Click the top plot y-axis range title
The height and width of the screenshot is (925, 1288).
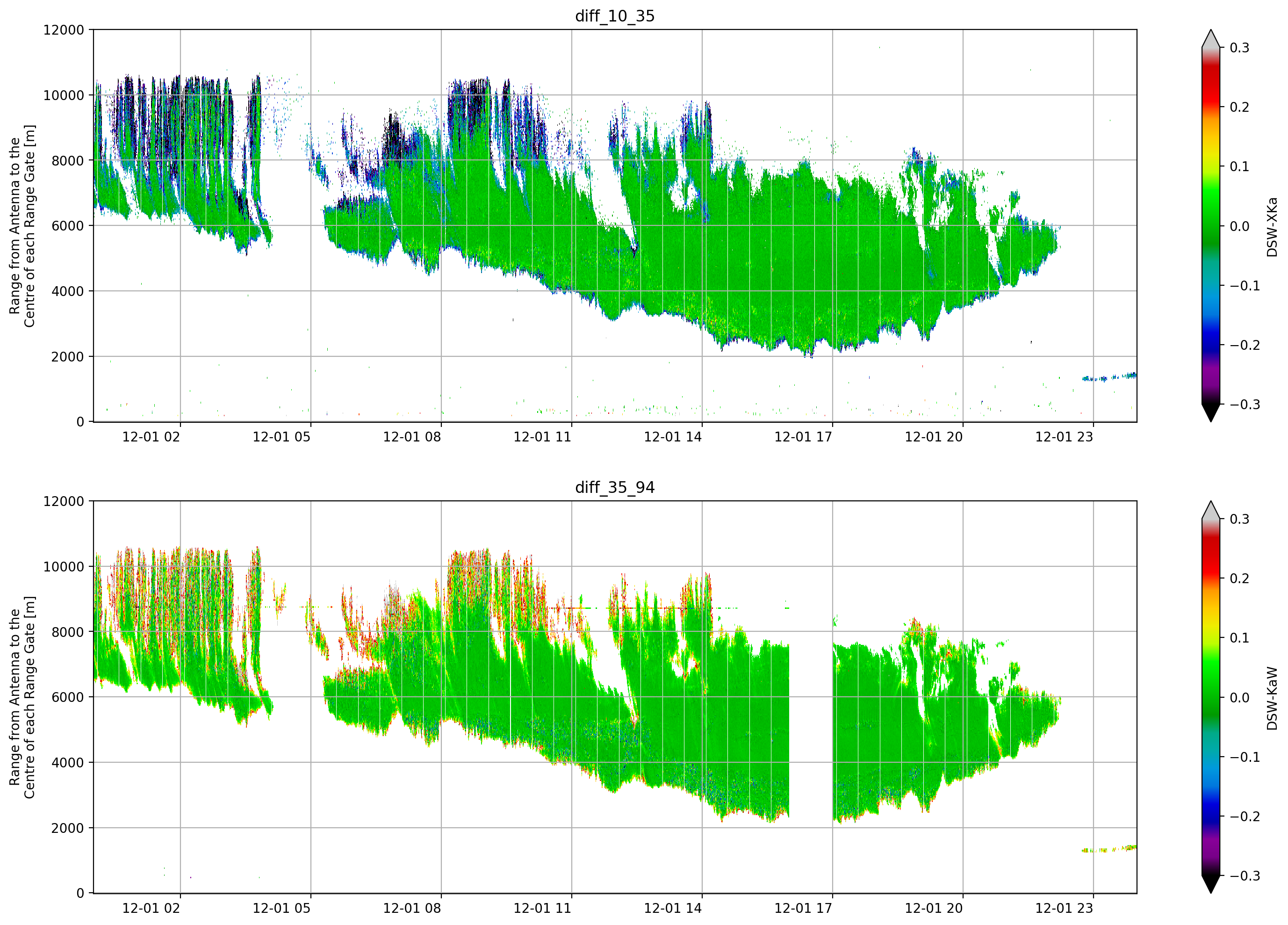22,225
